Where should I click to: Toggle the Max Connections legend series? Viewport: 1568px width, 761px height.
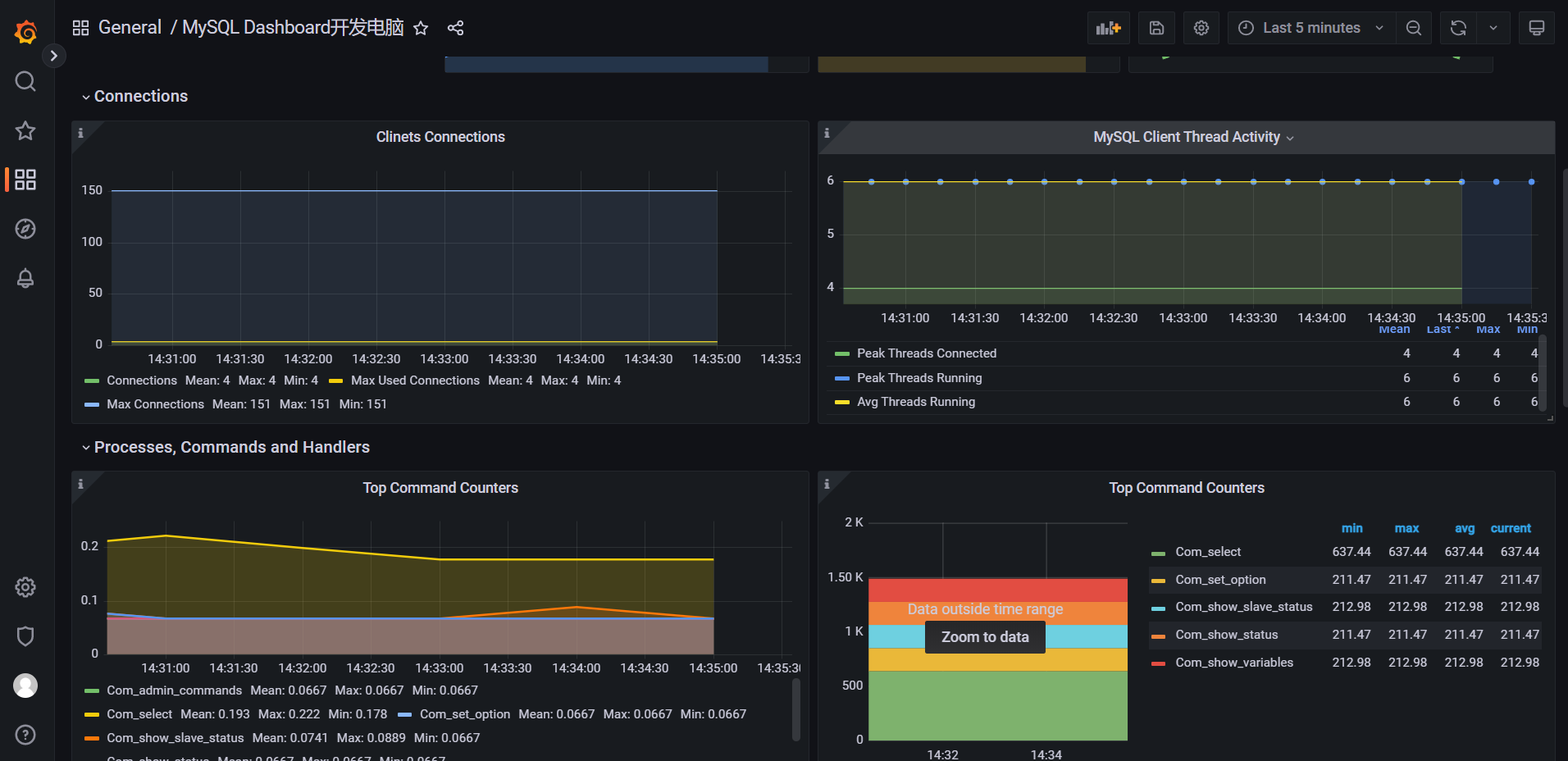155,404
